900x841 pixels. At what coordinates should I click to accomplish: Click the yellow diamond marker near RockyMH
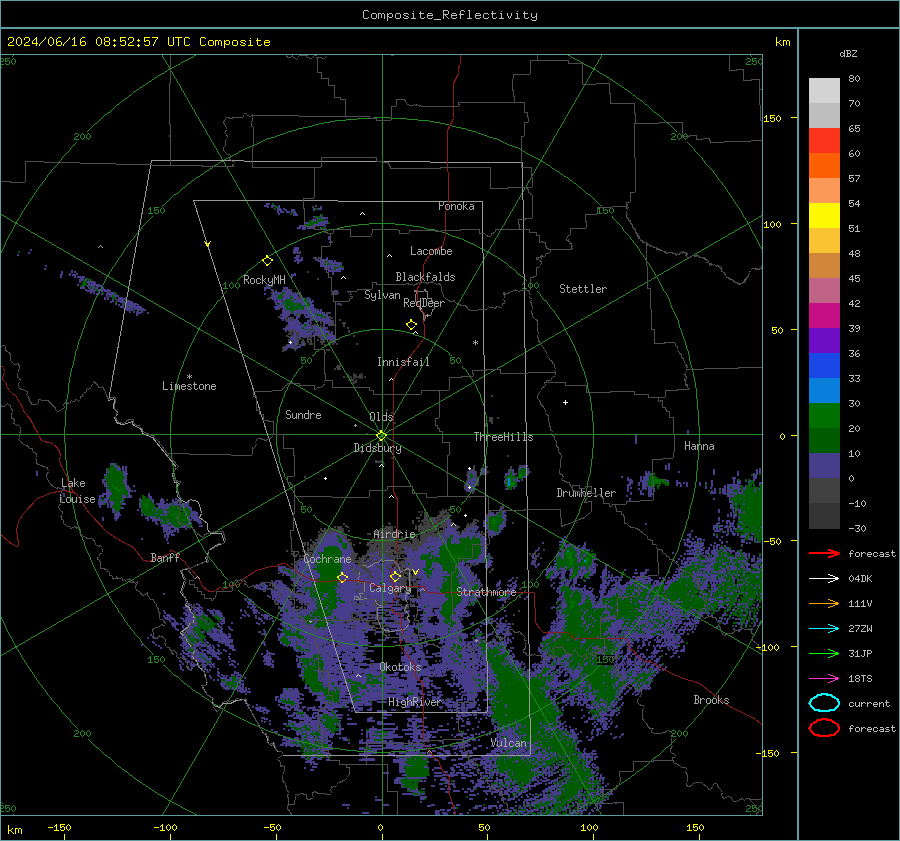click(267, 261)
